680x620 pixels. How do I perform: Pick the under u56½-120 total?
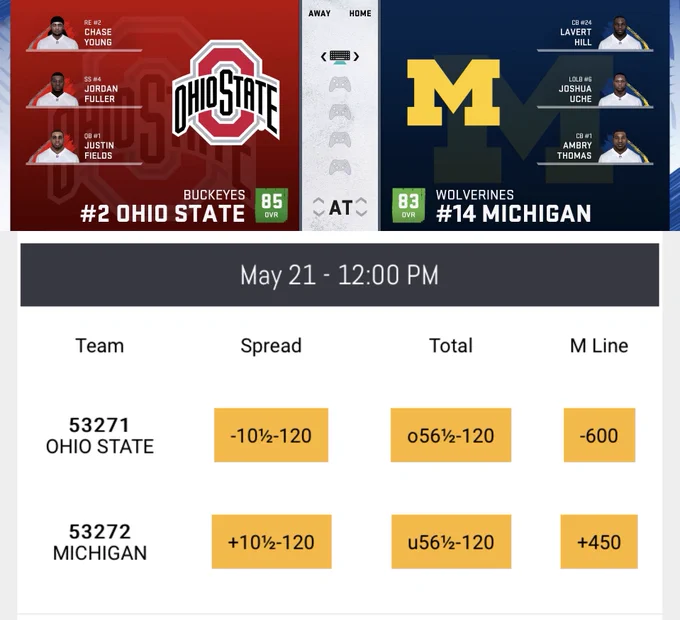(x=451, y=542)
